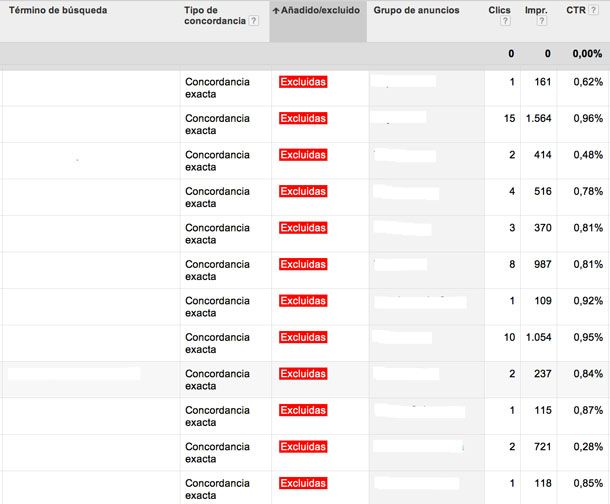
Task: Click Excluidas badge in row with 414 impressions
Action: [303, 155]
